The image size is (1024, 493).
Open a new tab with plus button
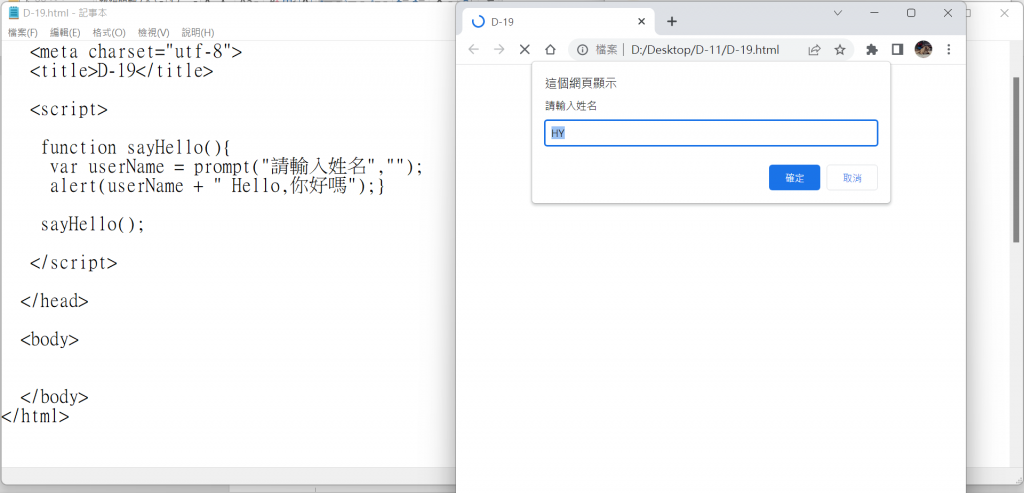(x=672, y=22)
